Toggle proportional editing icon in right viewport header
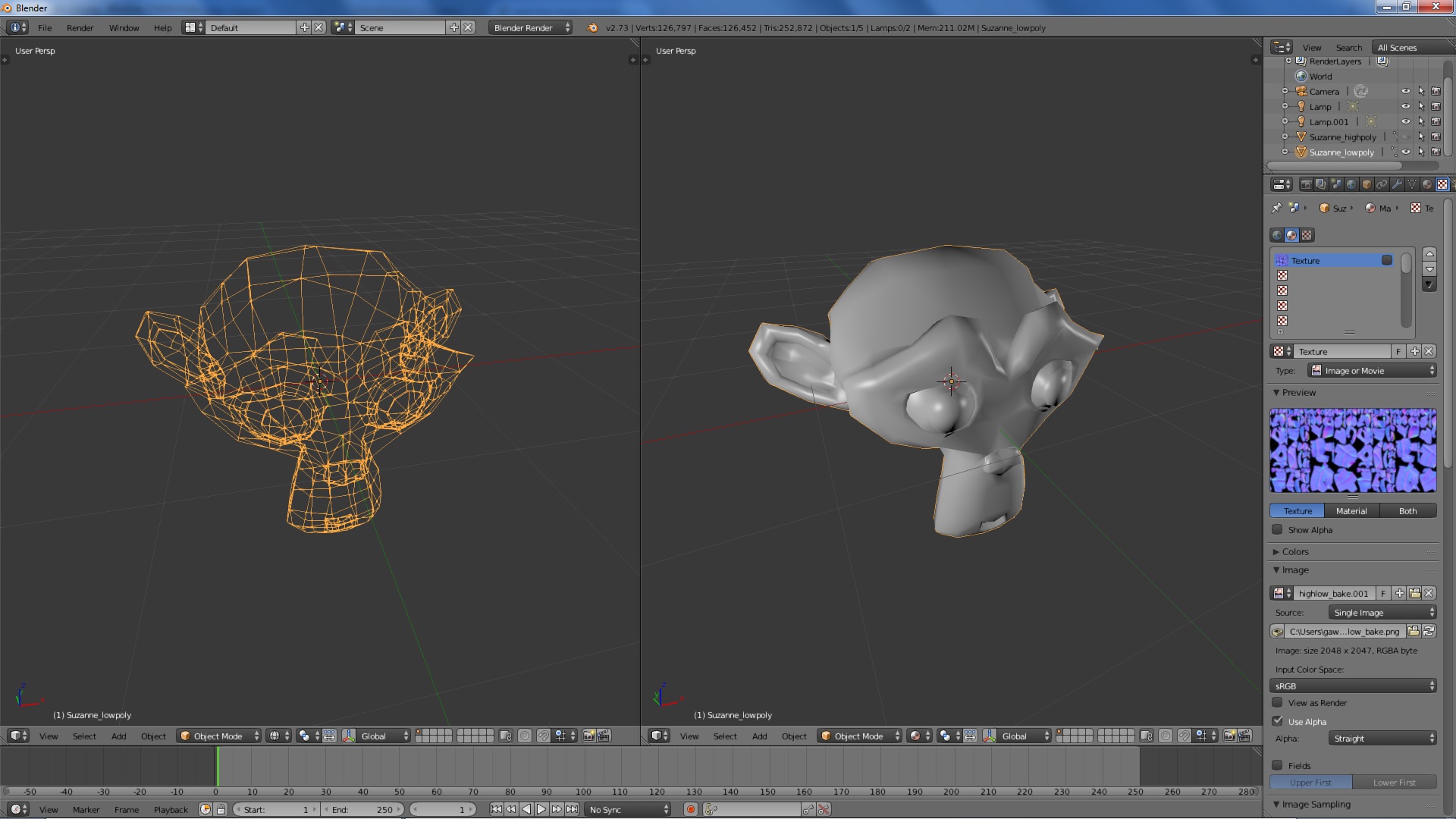The width and height of the screenshot is (1456, 819). [x=1166, y=736]
